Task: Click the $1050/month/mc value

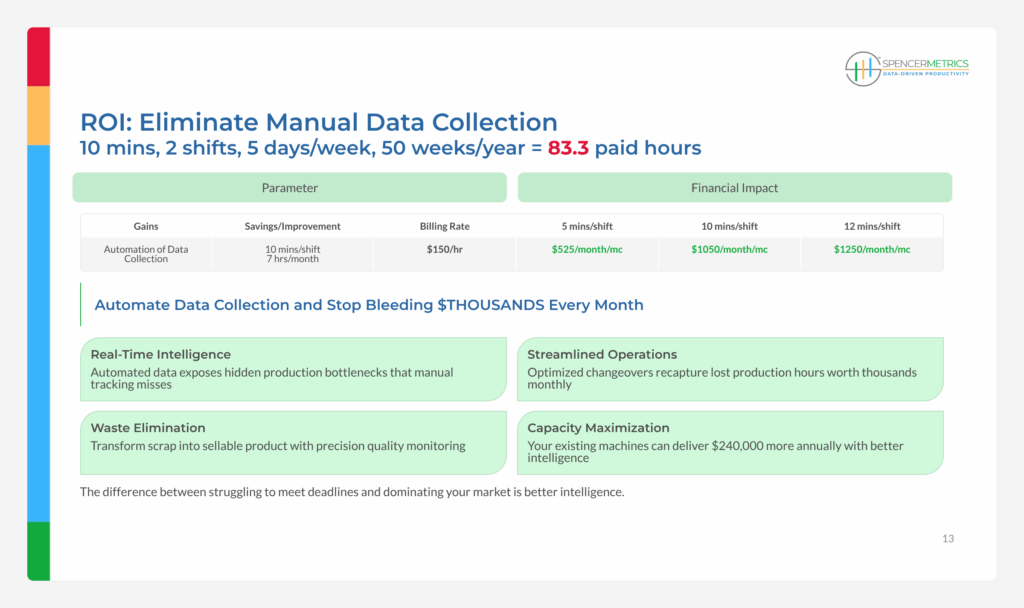Action: (x=729, y=249)
